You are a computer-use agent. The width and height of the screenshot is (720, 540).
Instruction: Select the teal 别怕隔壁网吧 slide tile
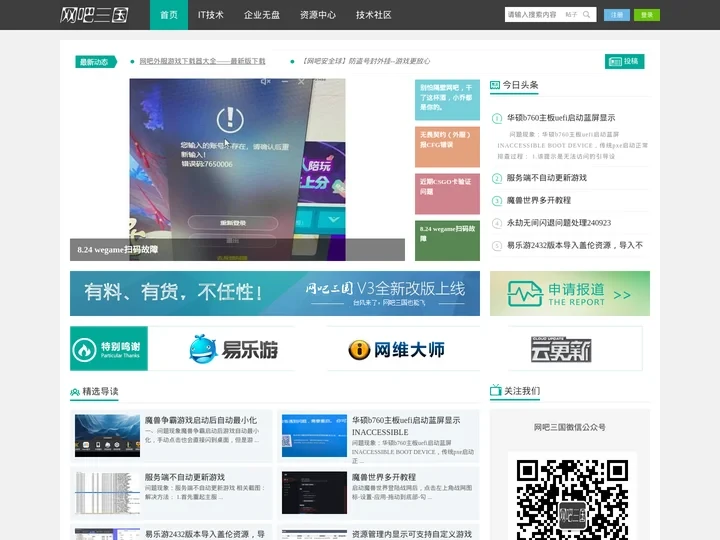coord(447,100)
